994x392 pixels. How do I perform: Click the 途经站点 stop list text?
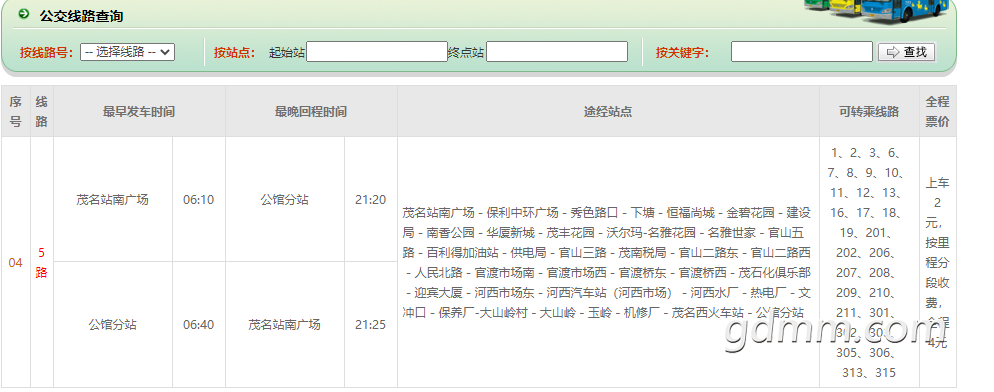pos(607,262)
